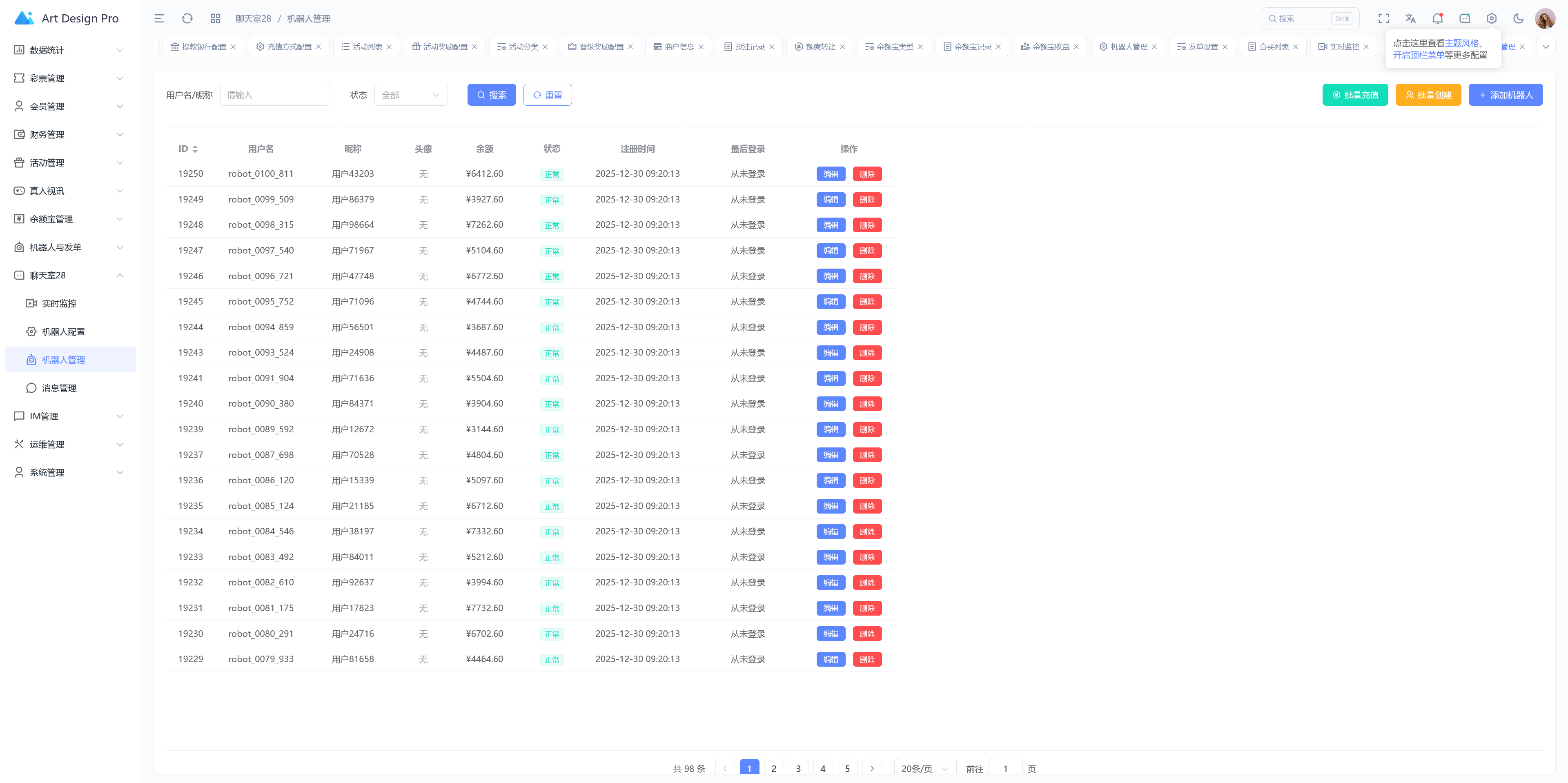Click 聊天室28 in the breadcrumb
Screen dimensions: 1568x783
[253, 18]
